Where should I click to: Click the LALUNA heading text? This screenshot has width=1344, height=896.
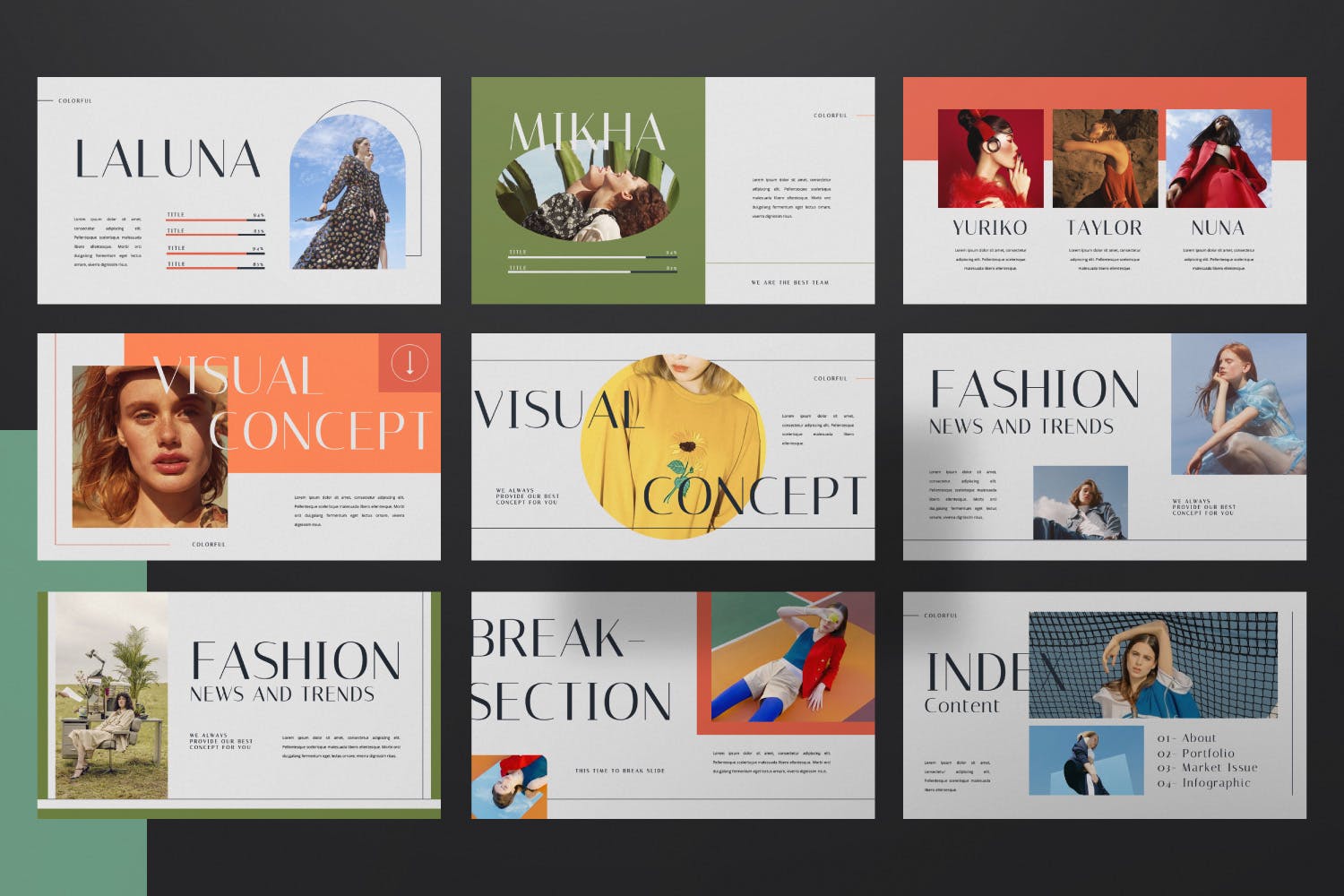point(168,159)
